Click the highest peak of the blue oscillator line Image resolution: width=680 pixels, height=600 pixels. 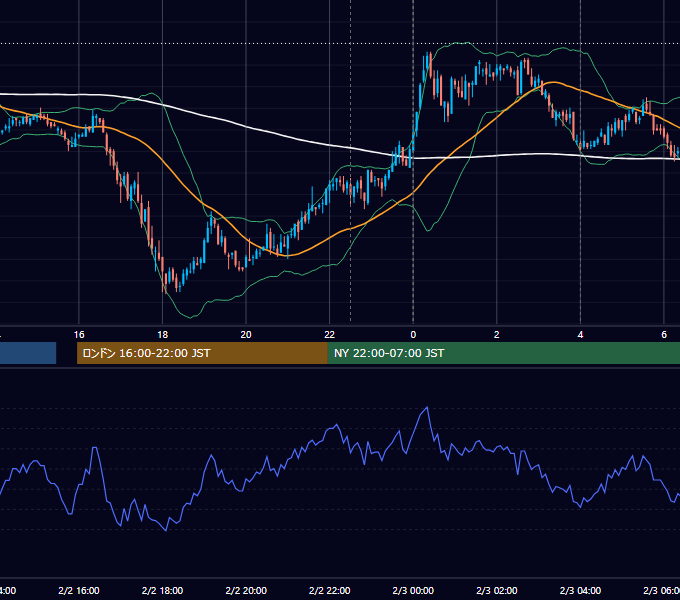427,408
